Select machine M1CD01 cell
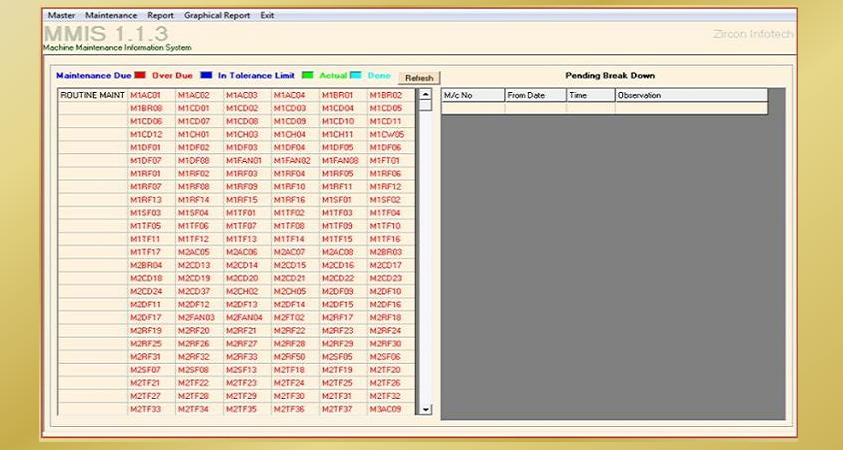The image size is (843, 450). (x=199, y=108)
